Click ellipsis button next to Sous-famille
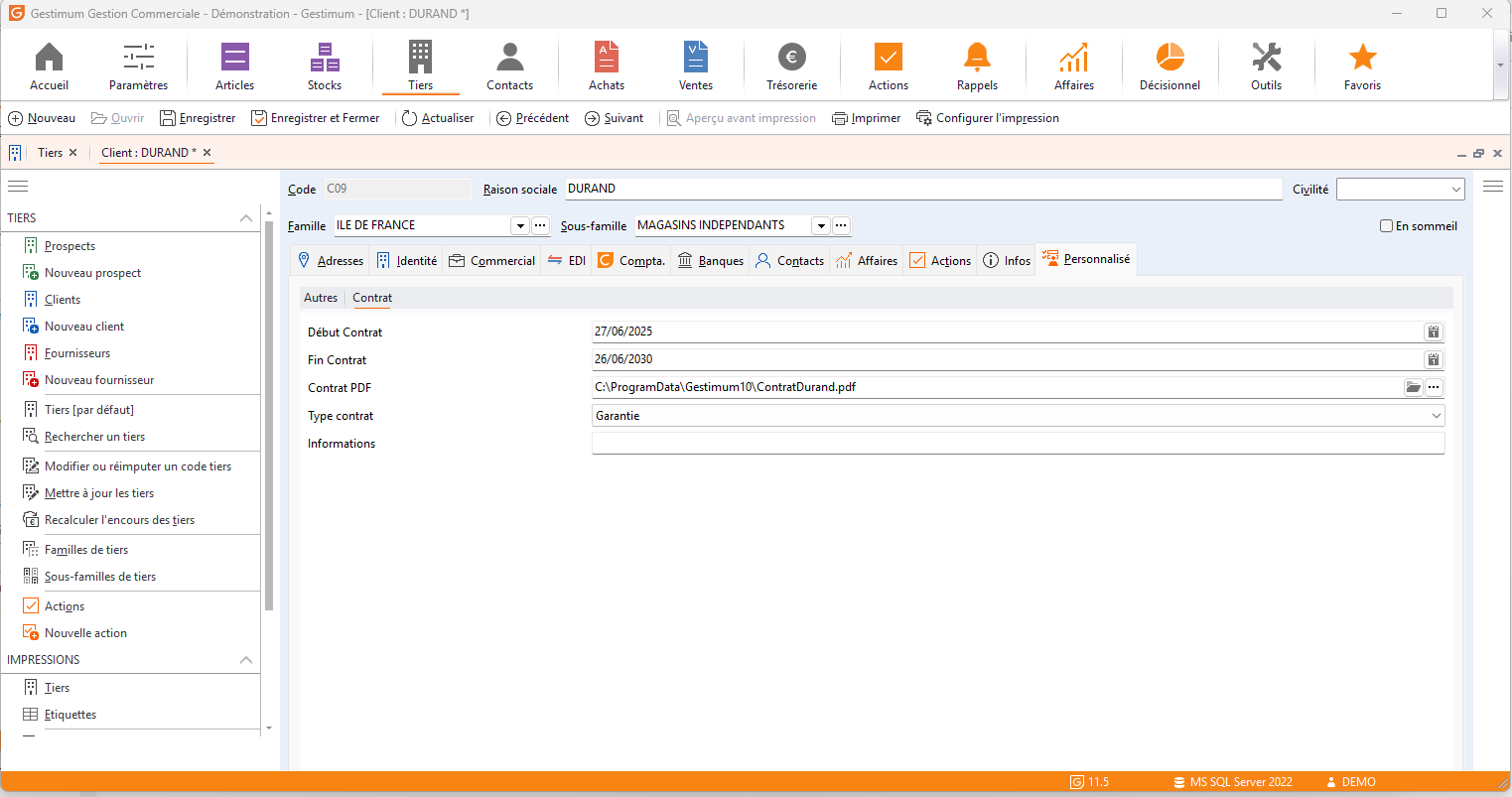Screen dimensions: 1512x797 point(841,225)
